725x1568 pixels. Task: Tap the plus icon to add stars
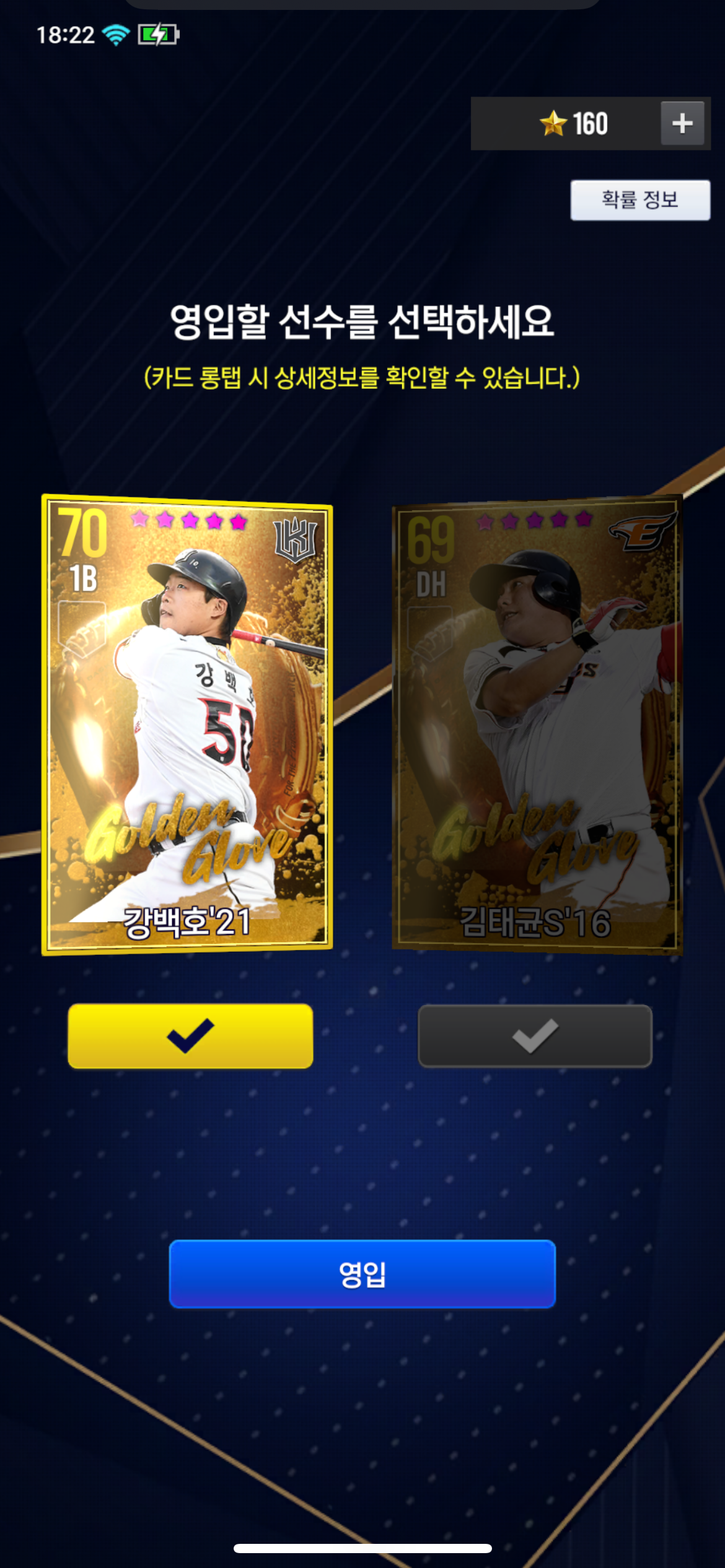[682, 123]
